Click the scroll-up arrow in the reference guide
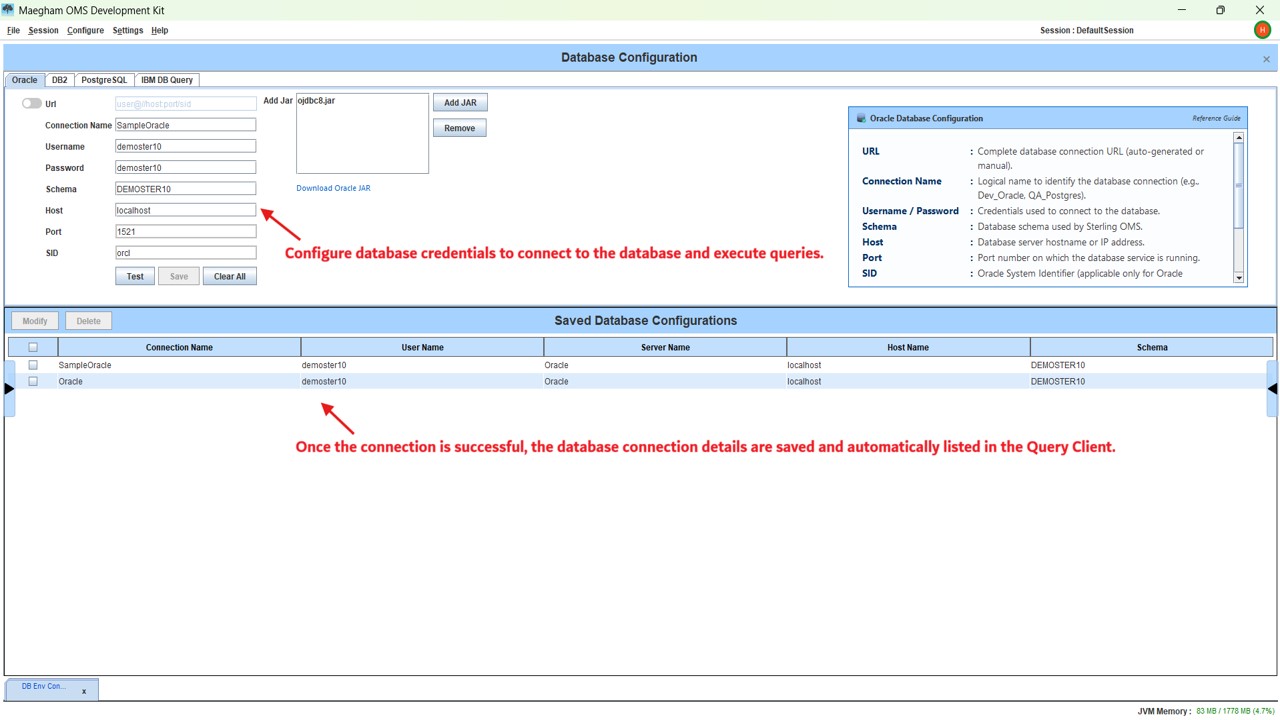Viewport: 1280px width, 720px height. (1238, 137)
